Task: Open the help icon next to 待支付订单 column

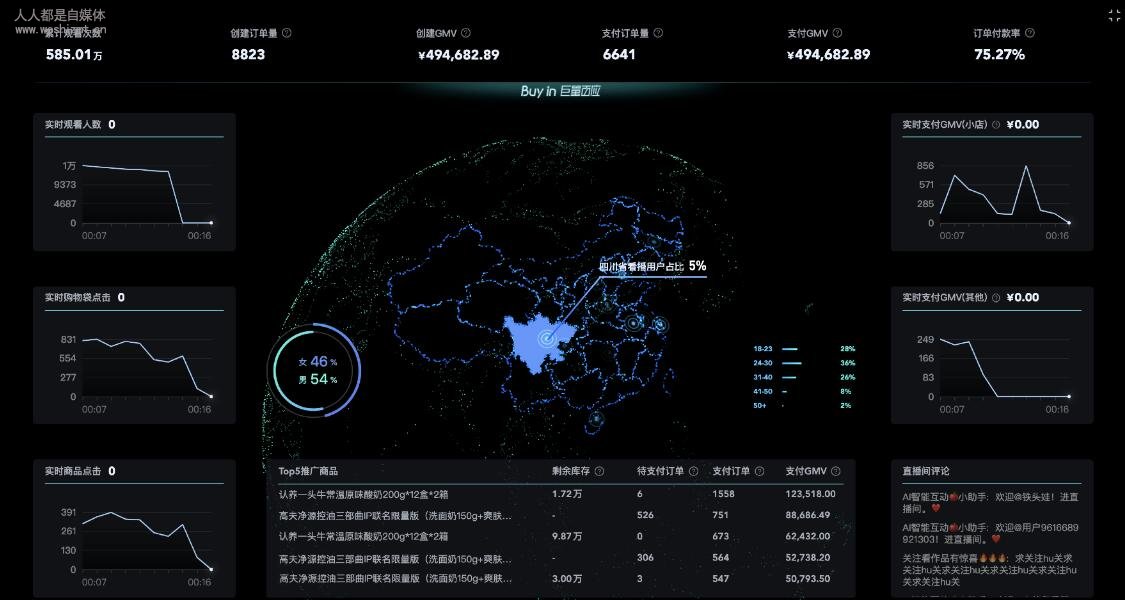Action: click(693, 472)
